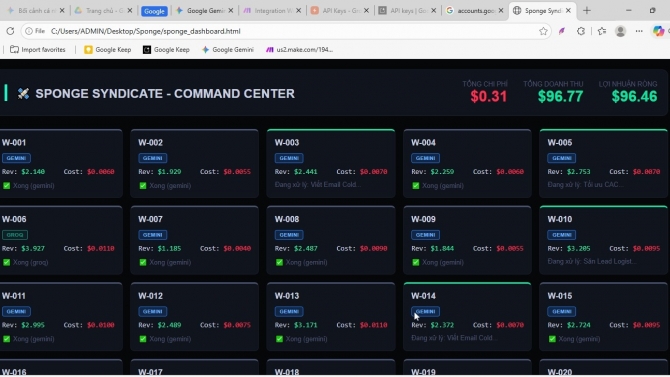This screenshot has width=670, height=377.
Task: Click the GEMINI badge on card W-005
Action: pos(561,158)
